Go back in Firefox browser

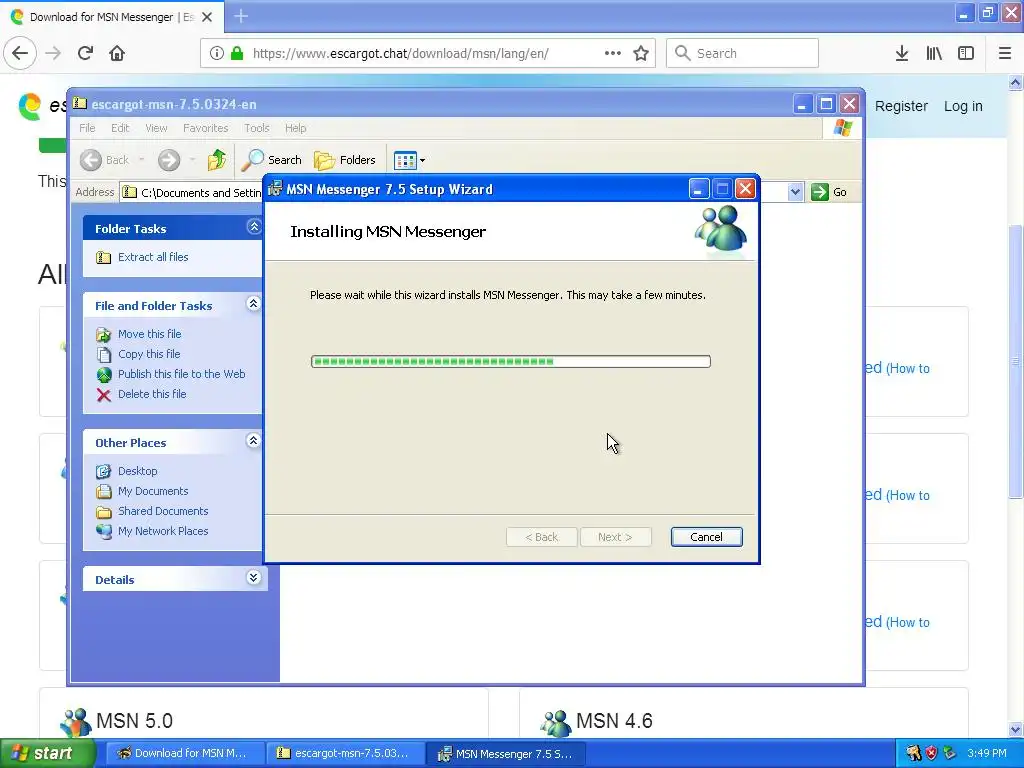[20, 53]
